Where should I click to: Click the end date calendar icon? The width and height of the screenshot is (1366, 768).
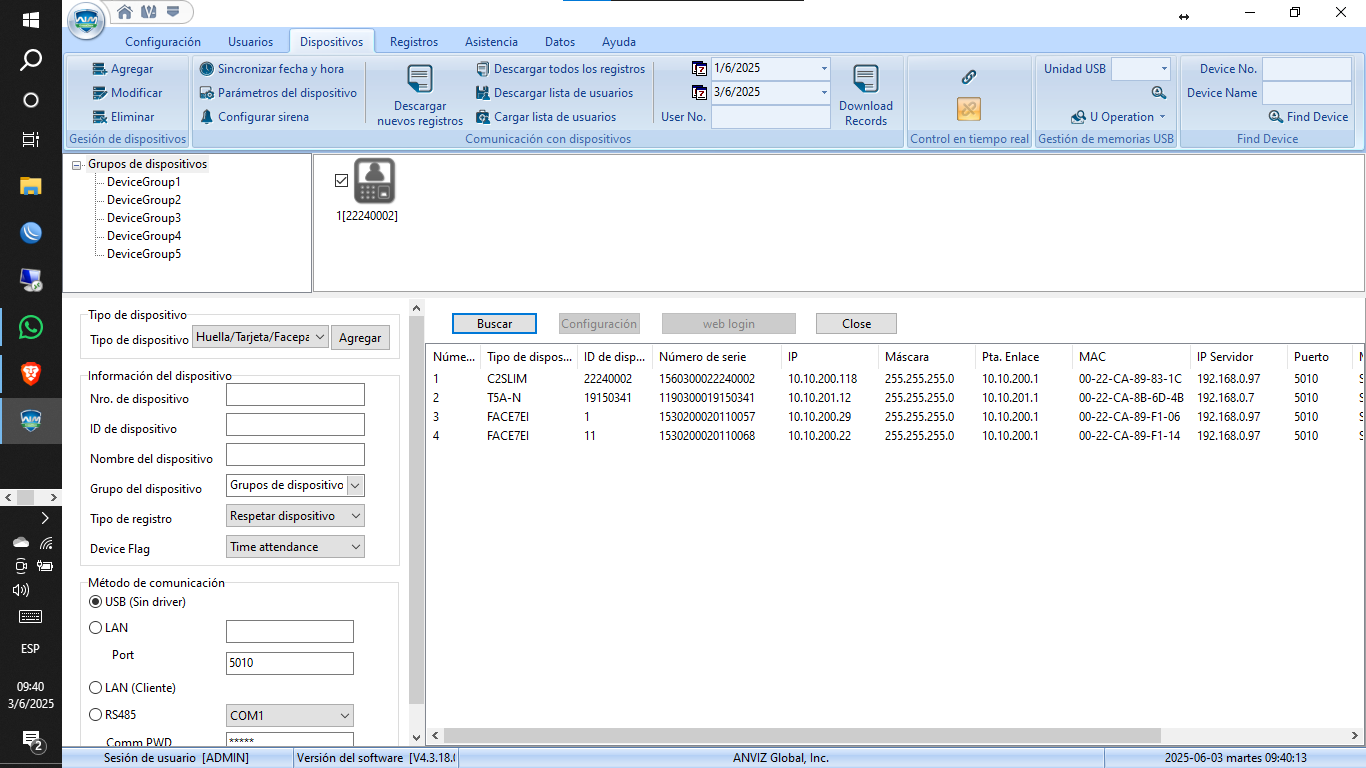click(700, 92)
